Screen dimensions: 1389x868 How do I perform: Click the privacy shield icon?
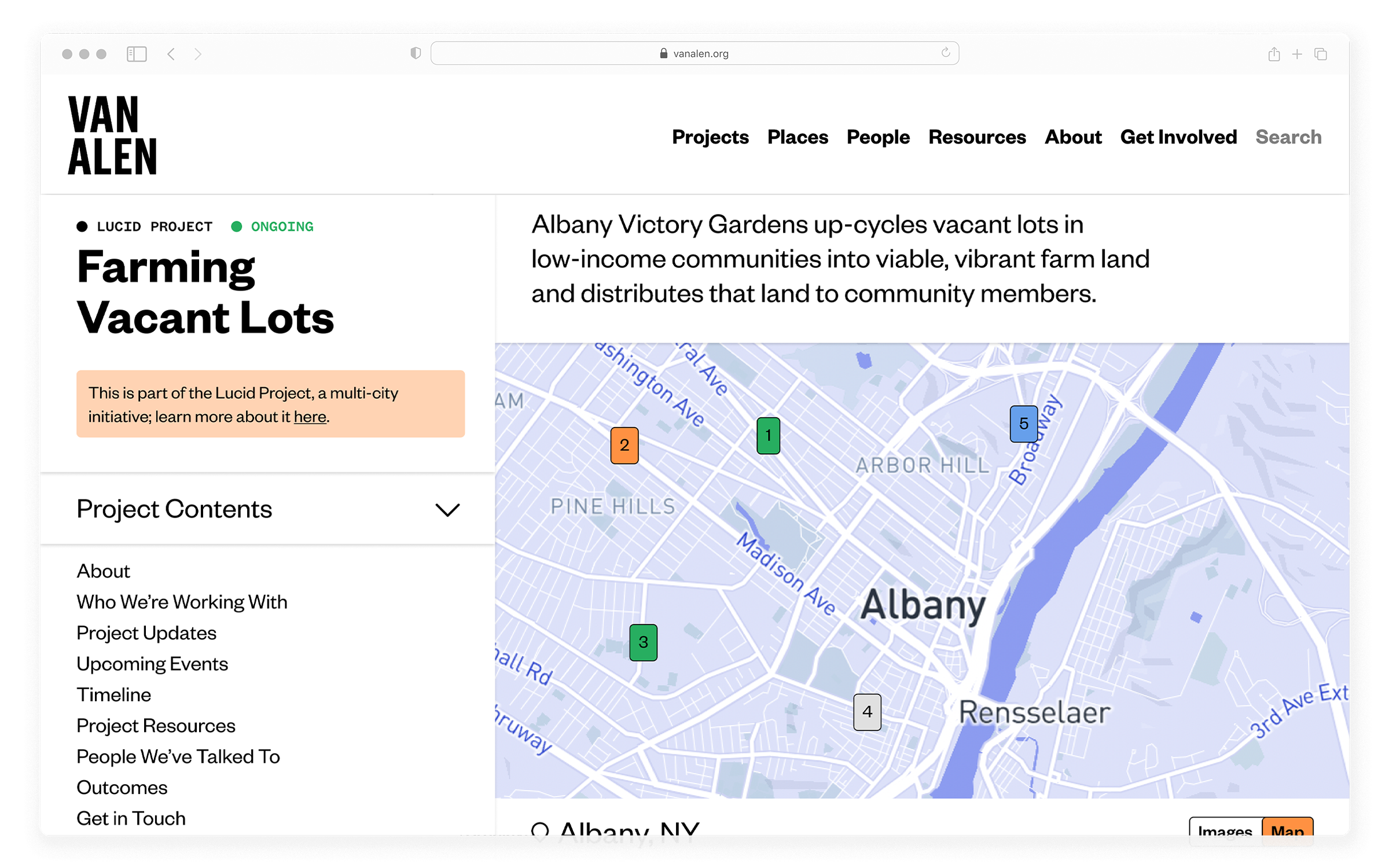pyautogui.click(x=415, y=53)
